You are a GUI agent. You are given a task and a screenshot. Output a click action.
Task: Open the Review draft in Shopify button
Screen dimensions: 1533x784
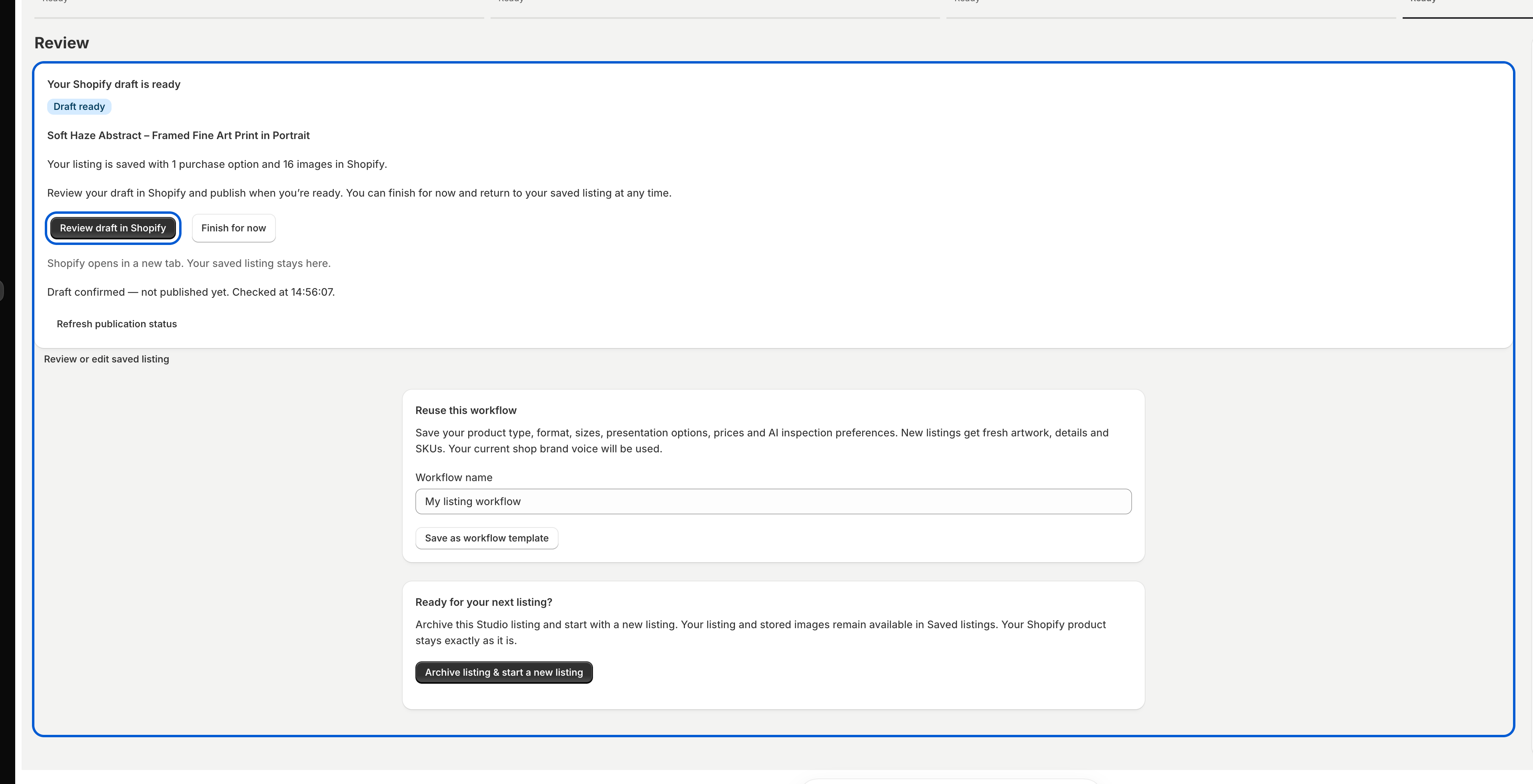pyautogui.click(x=112, y=228)
